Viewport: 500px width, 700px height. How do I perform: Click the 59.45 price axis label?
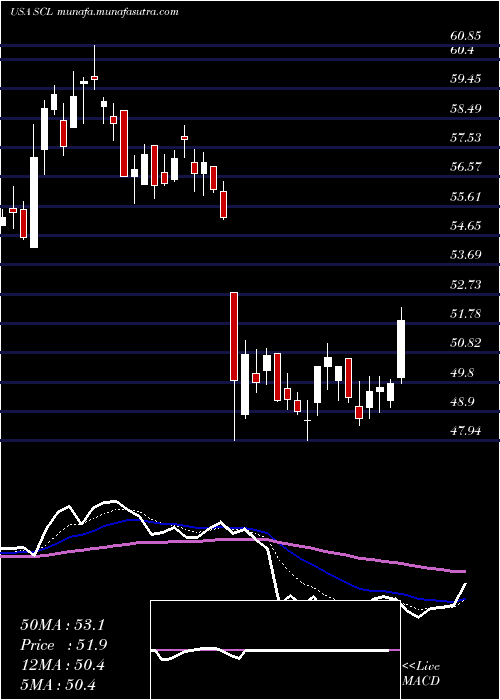pos(466,79)
